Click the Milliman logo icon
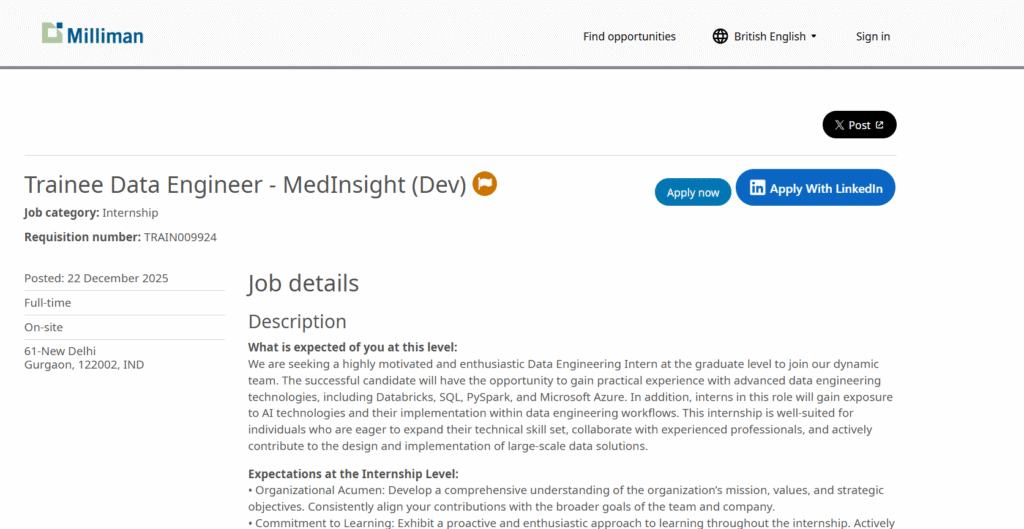 click(53, 33)
